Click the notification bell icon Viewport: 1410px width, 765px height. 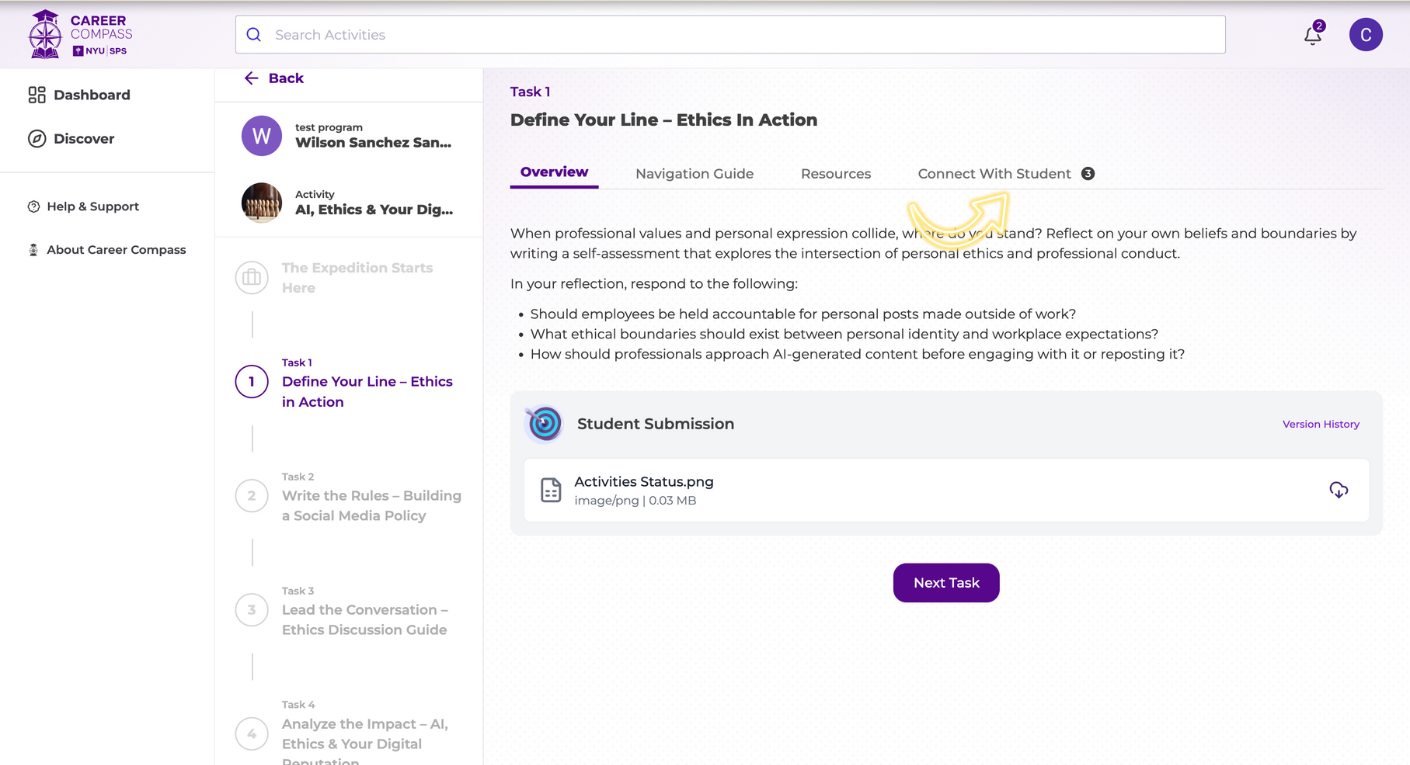pyautogui.click(x=1312, y=35)
